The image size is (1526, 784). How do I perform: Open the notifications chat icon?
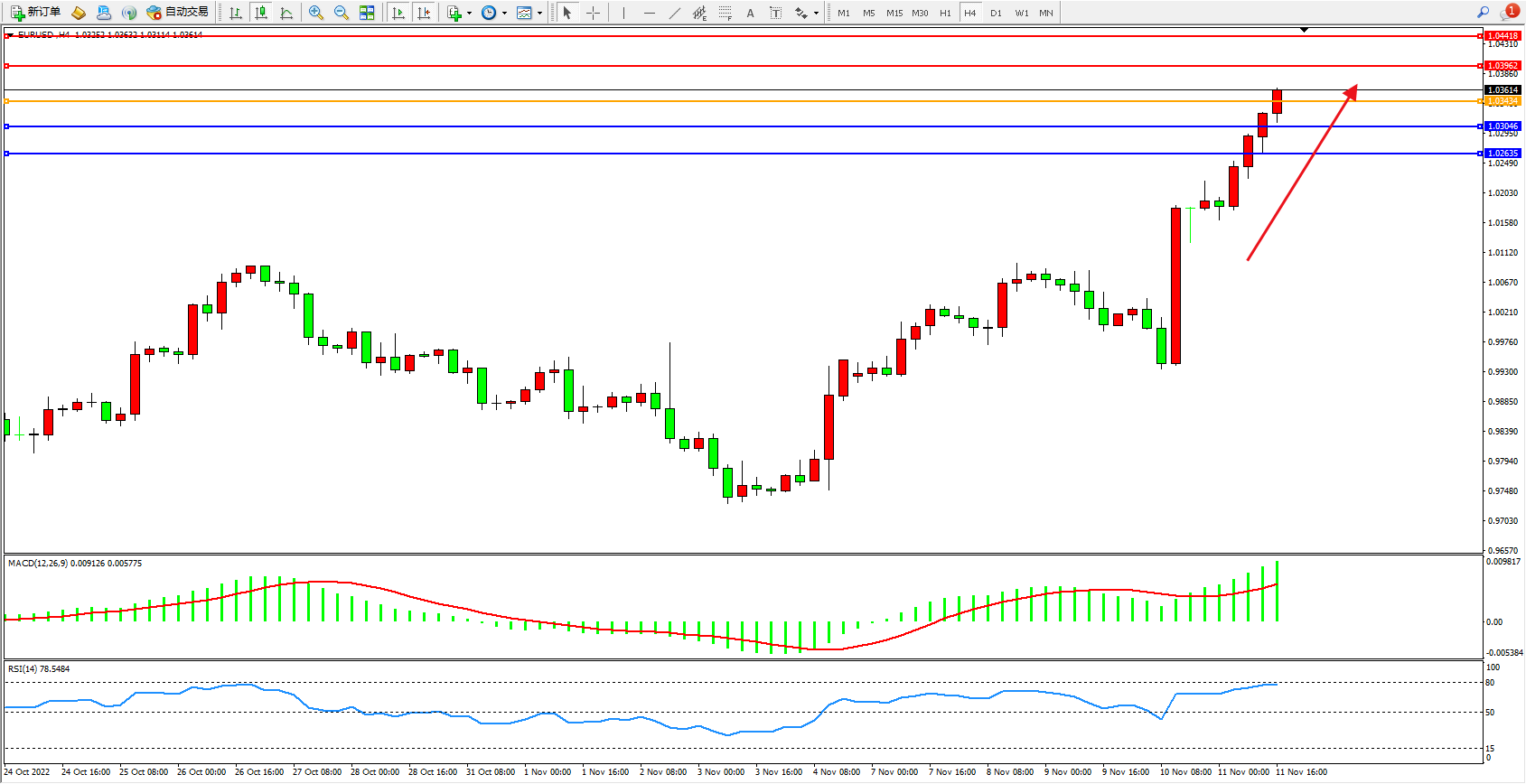click(1508, 13)
